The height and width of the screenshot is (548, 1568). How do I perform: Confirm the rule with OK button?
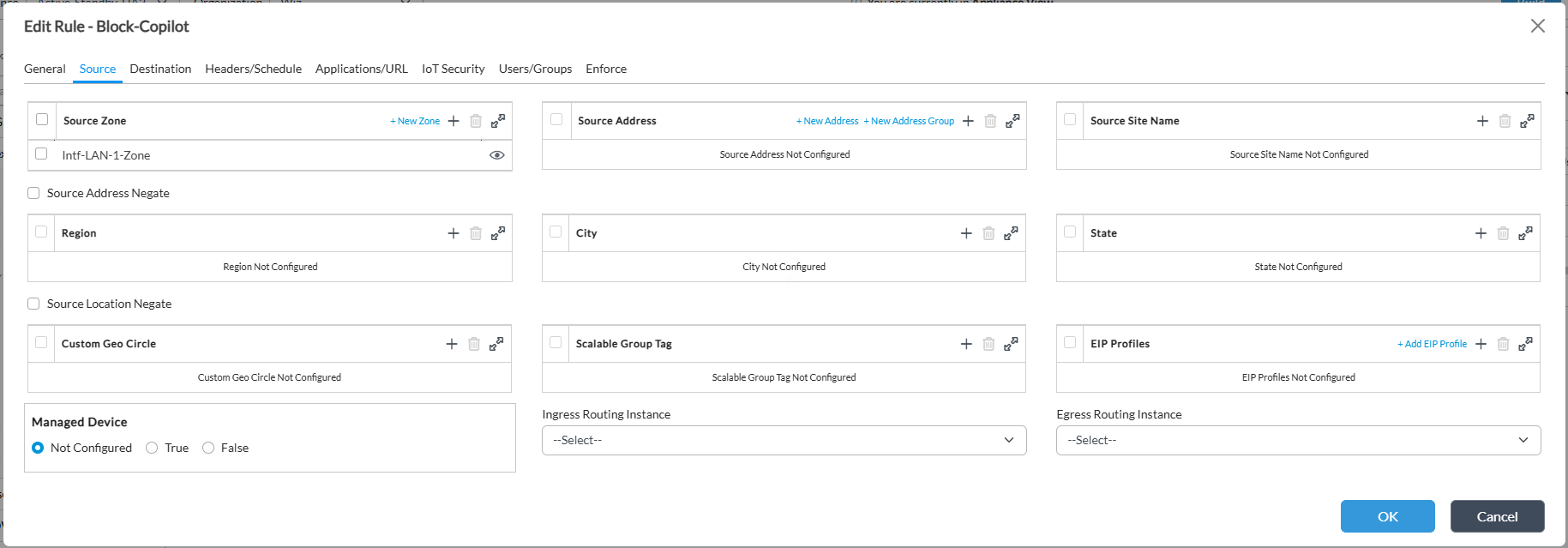click(1388, 516)
